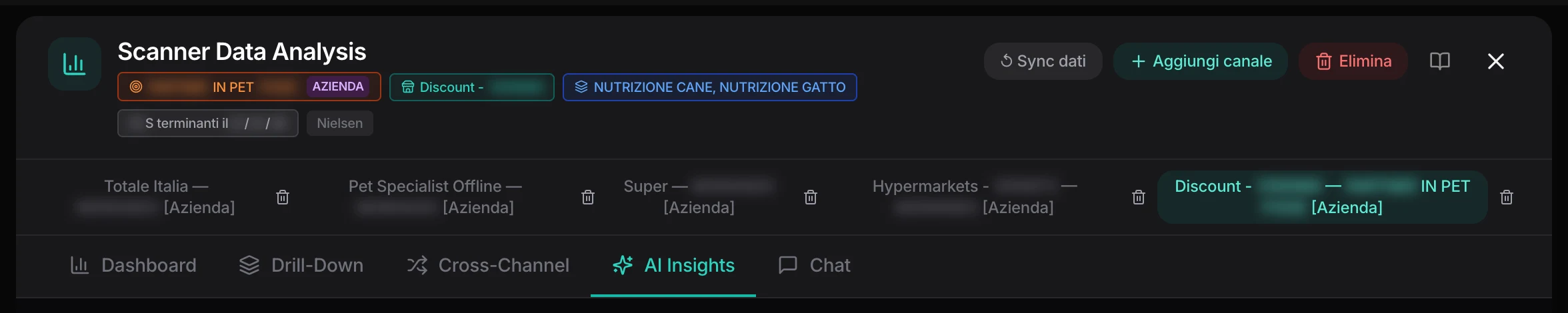The width and height of the screenshot is (1568, 313).
Task: Delete the Hypermarkets channel using trash icon
Action: coord(1139,197)
